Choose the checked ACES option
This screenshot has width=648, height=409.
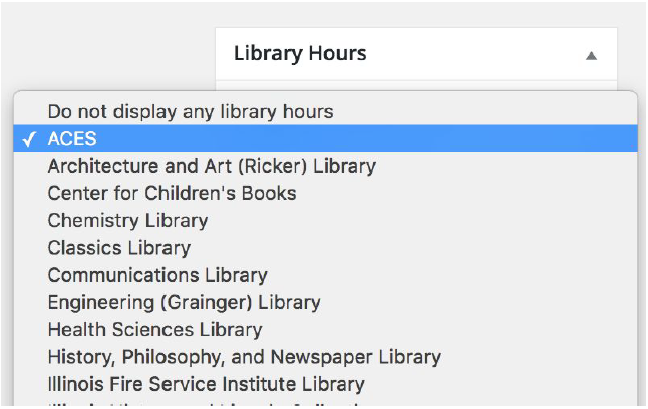click(72, 139)
